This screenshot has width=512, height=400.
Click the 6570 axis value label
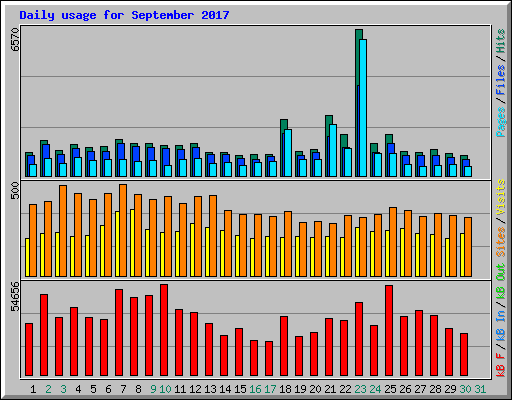pos(15,40)
